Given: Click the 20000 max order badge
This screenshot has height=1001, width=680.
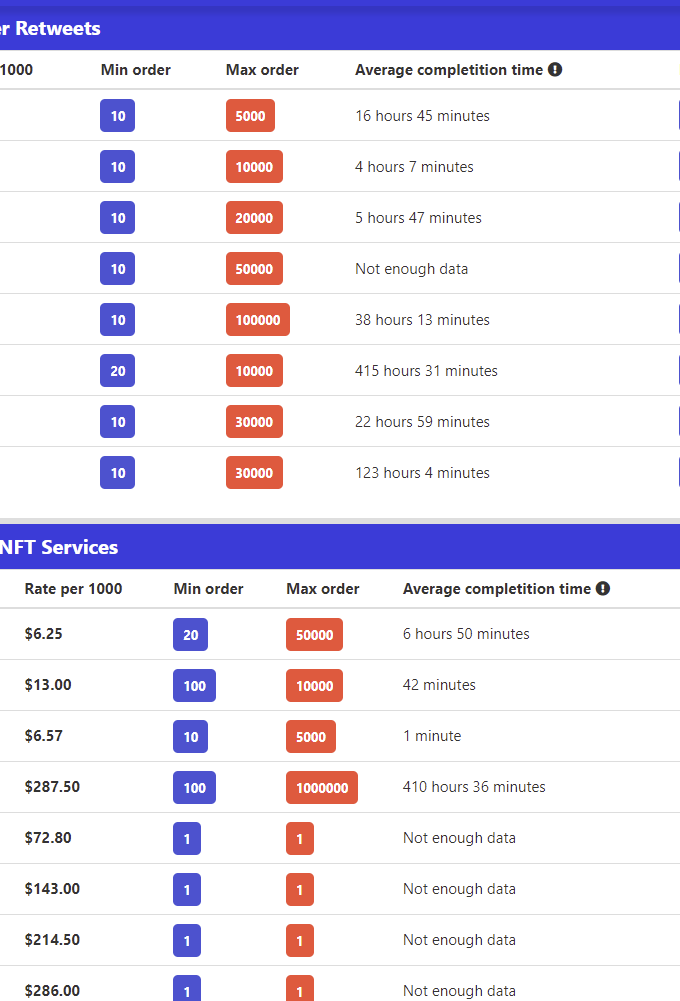Looking at the screenshot, I should 254,218.
